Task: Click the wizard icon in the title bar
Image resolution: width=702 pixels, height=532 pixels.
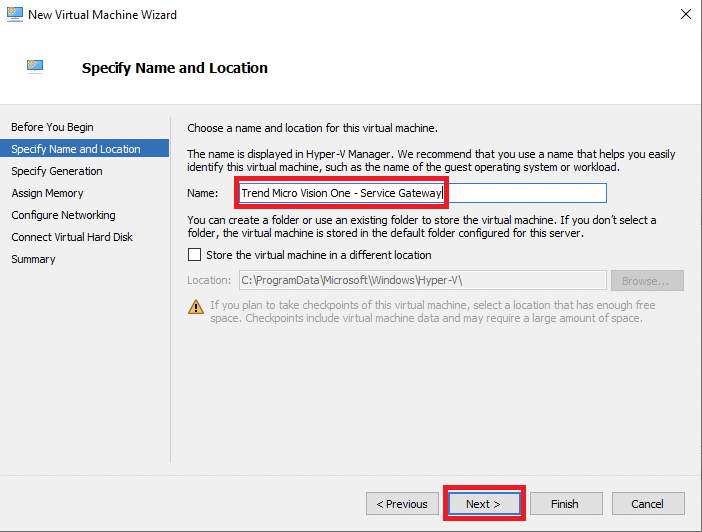Action: click(14, 15)
